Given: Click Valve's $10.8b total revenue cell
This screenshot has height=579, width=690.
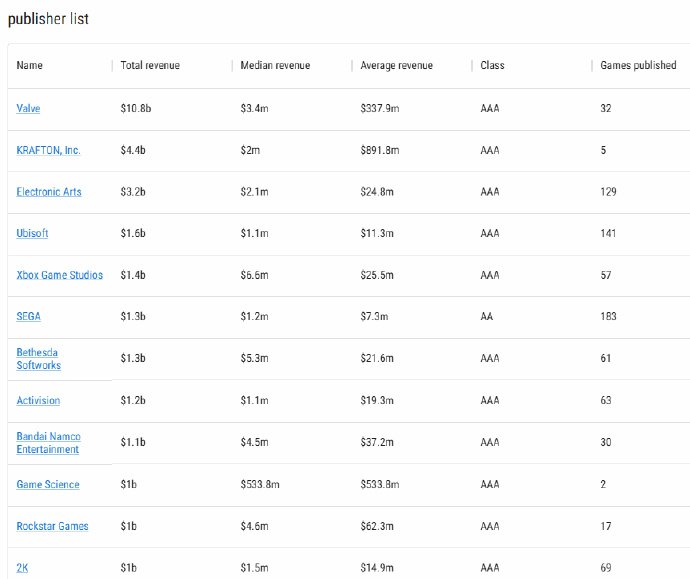Looking at the screenshot, I should pyautogui.click(x=136, y=108).
